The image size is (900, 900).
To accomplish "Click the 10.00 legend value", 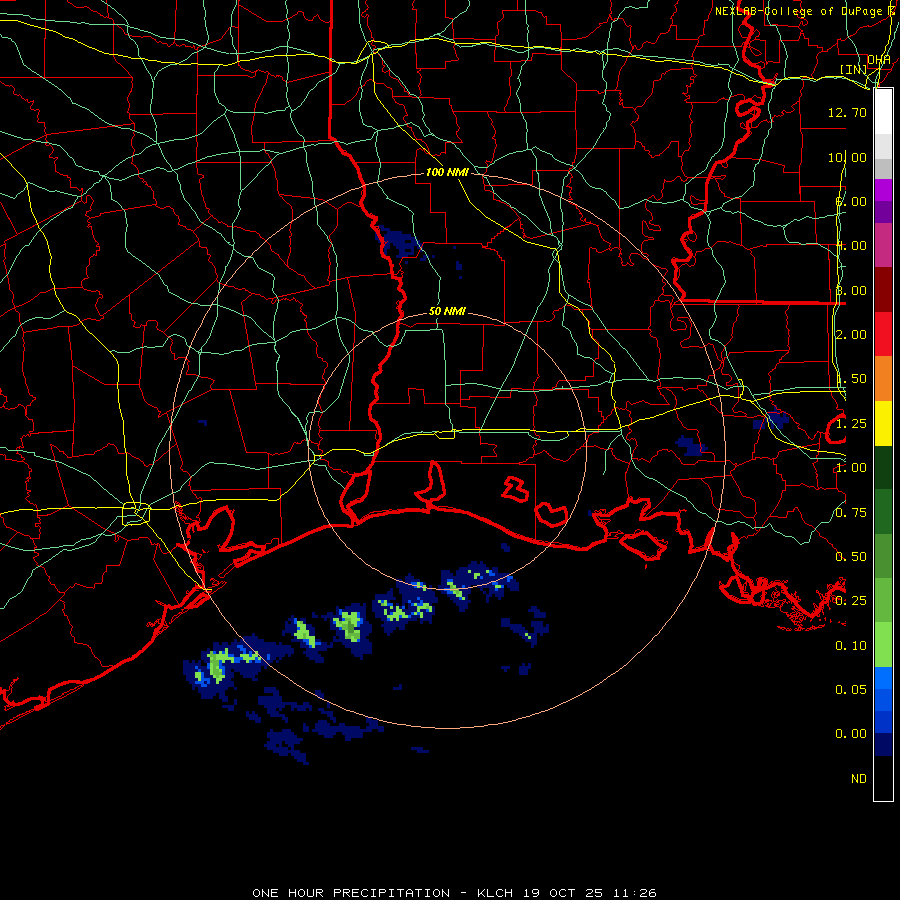I will pyautogui.click(x=847, y=157).
